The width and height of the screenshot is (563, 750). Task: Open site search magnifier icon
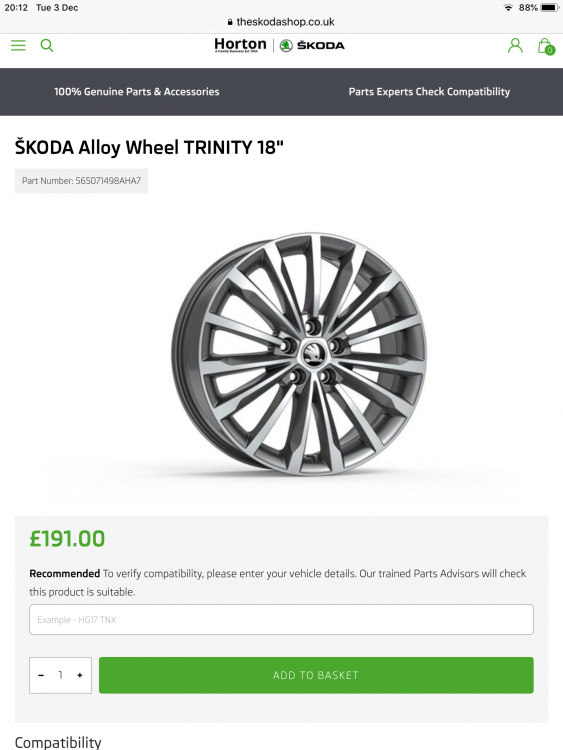click(47, 45)
